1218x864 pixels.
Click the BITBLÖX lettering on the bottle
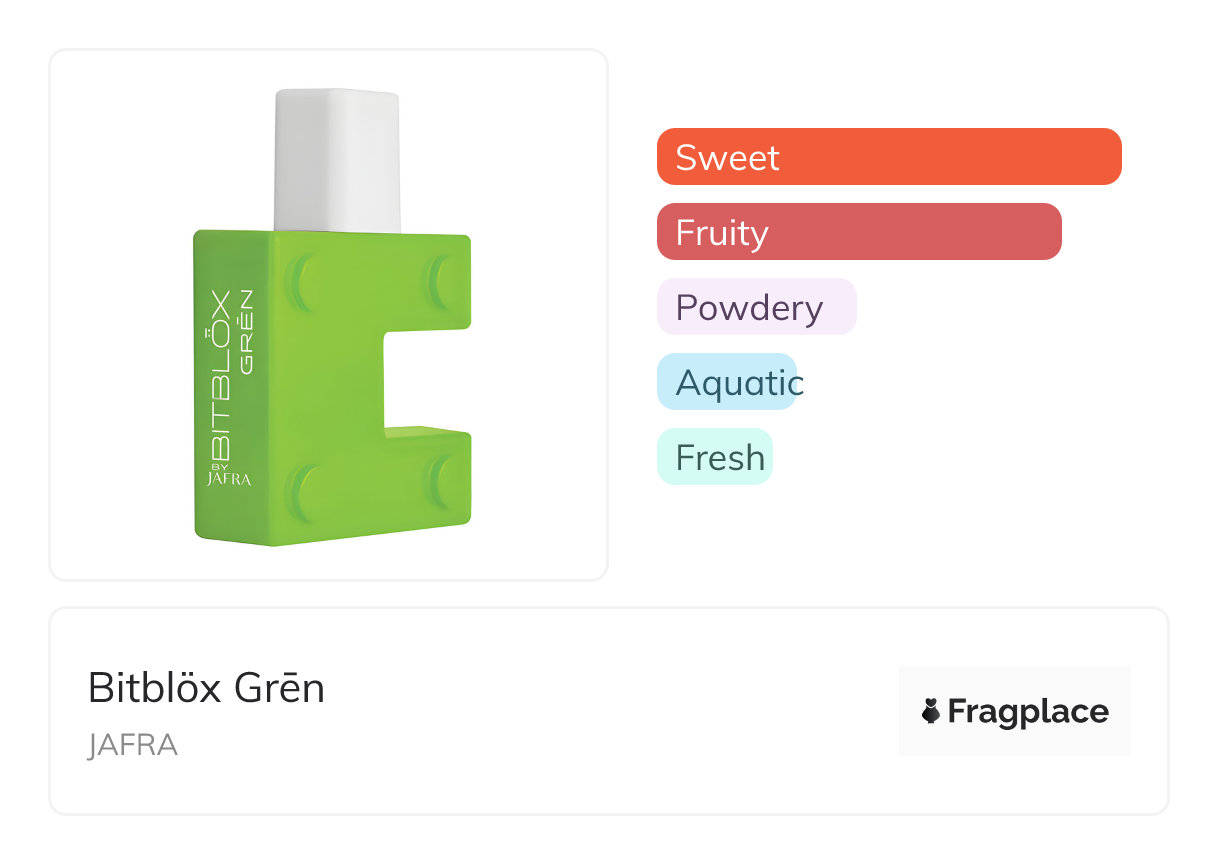point(220,375)
